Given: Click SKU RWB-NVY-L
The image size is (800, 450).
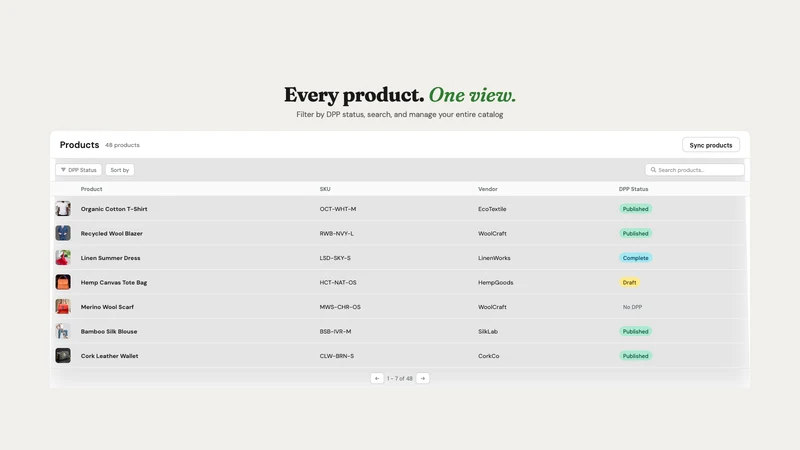Looking at the screenshot, I should [x=337, y=233].
